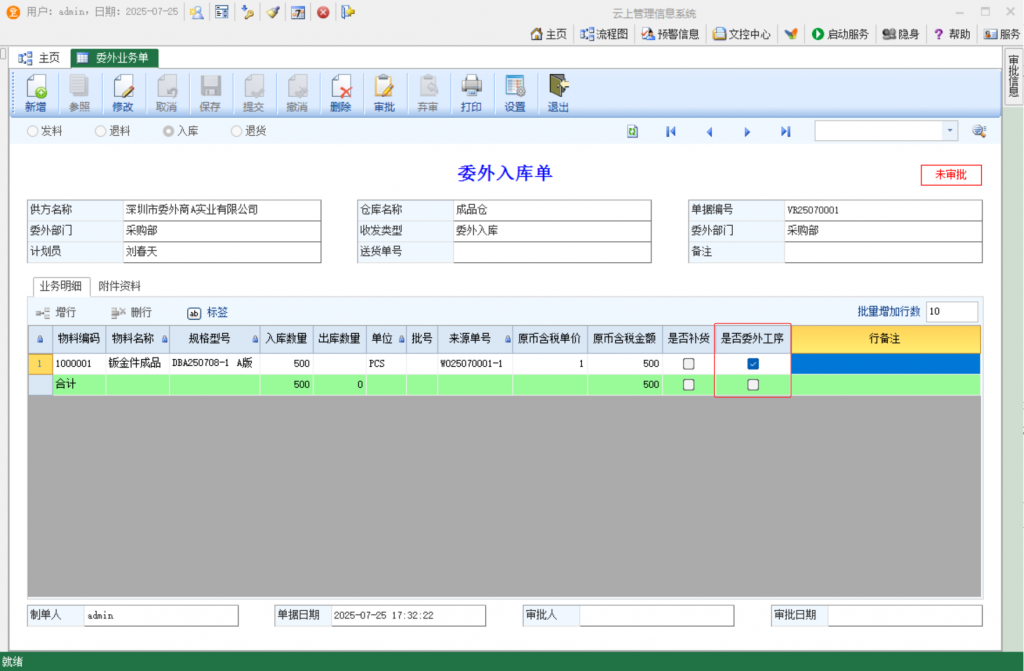Open the 单位 column filter marker

pyautogui.click(x=402, y=339)
